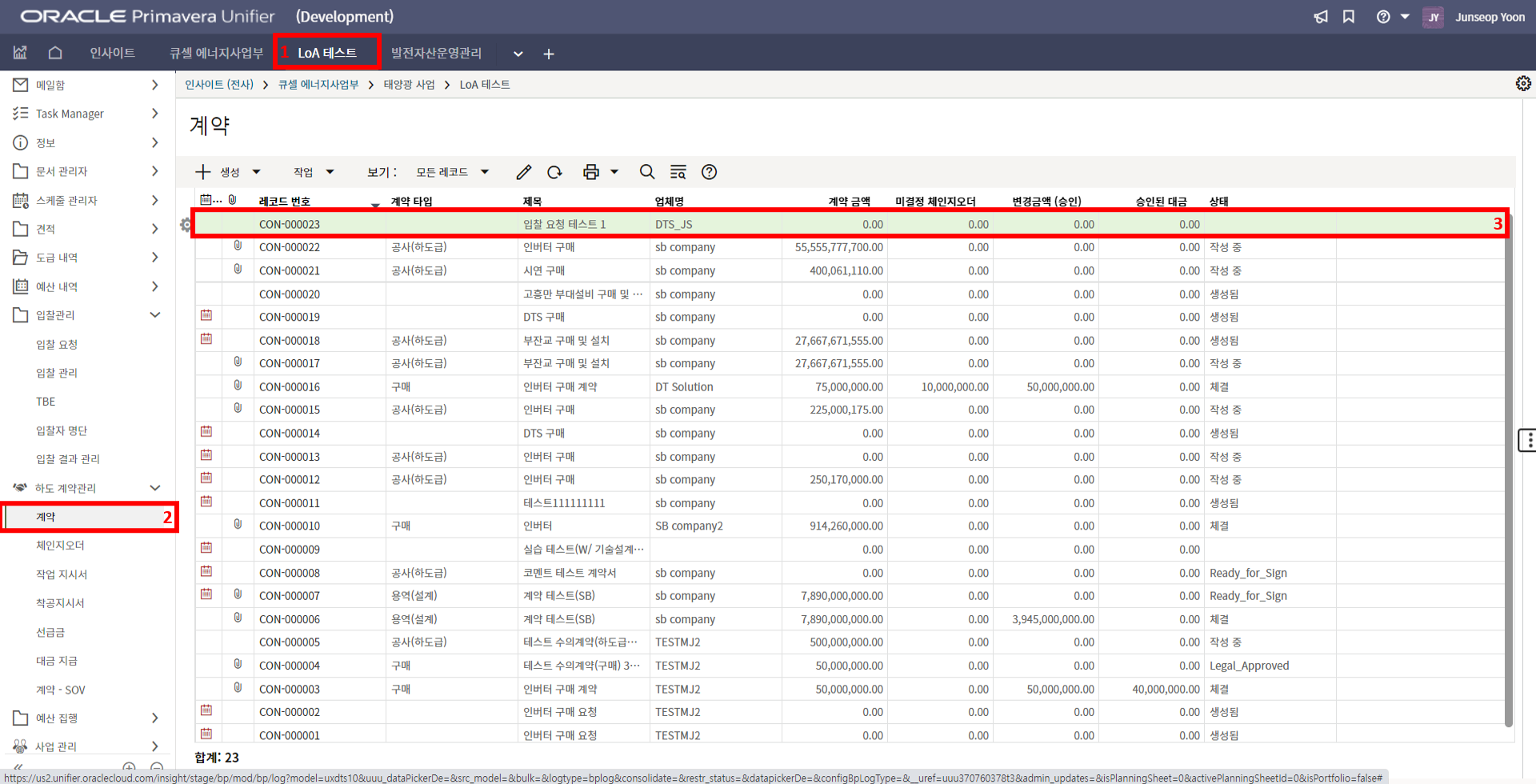
Task: Select the CON-000016 contract row
Action: [290, 387]
